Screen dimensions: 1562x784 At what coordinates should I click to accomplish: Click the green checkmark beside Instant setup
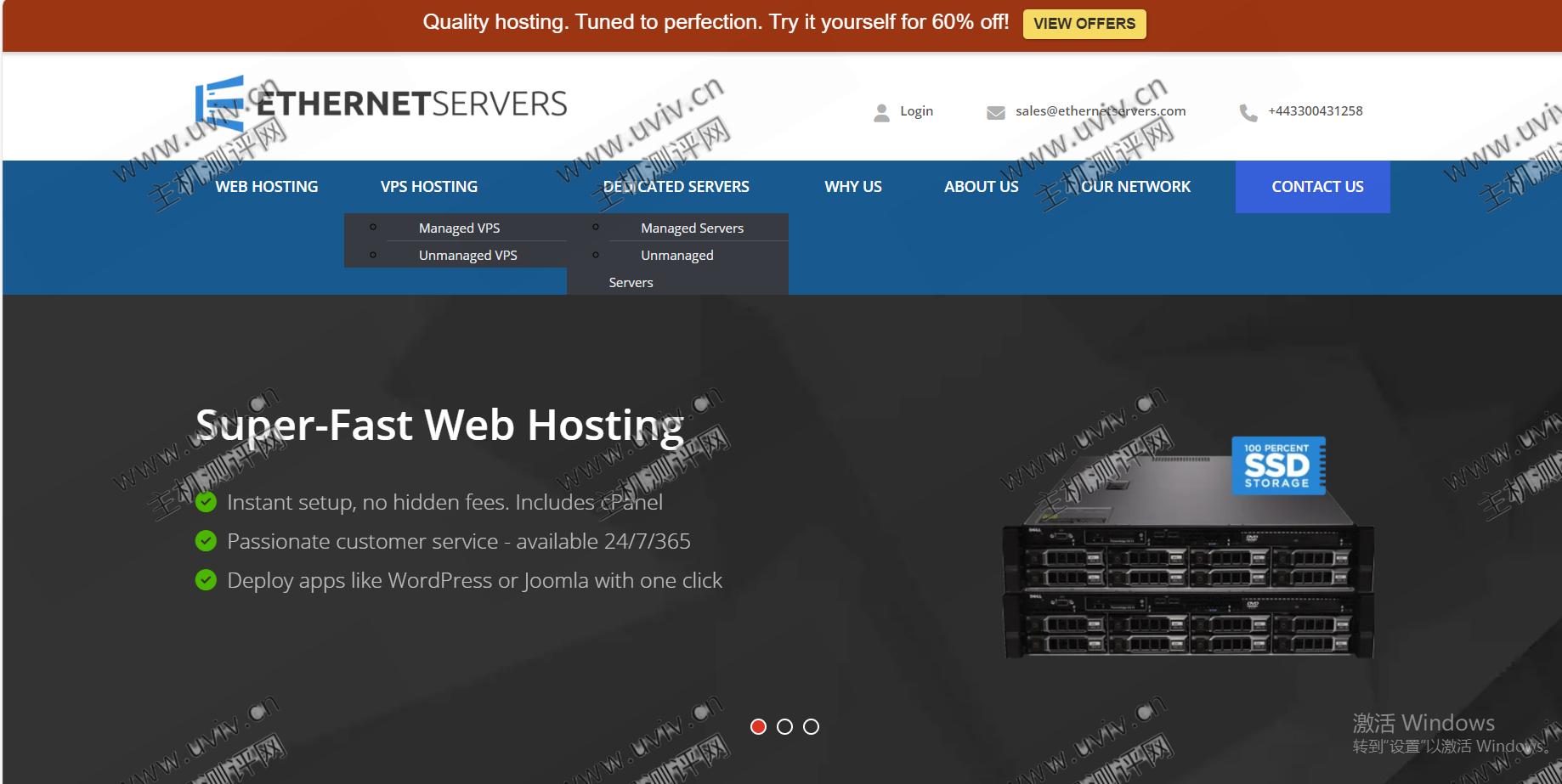[x=206, y=502]
